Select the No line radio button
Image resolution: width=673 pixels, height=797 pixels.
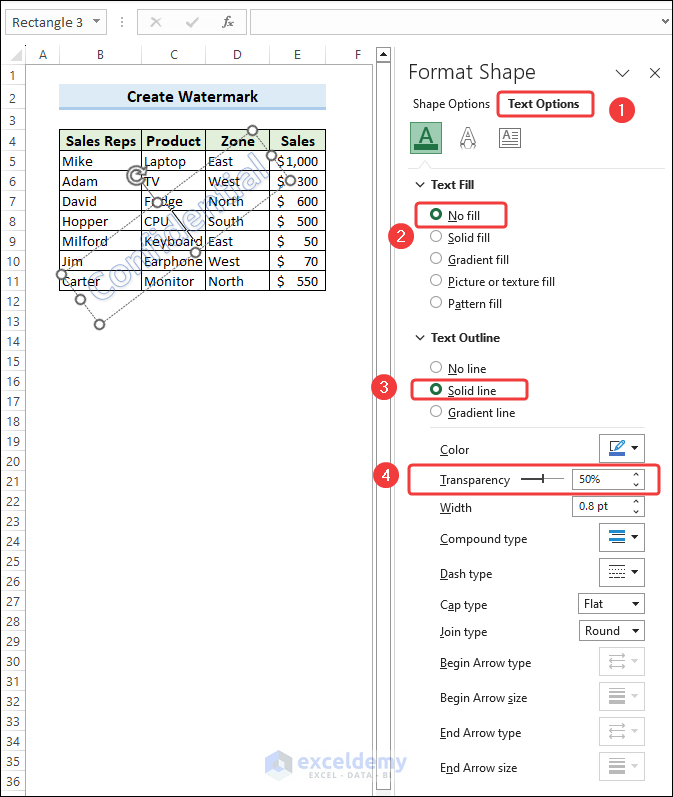(436, 367)
